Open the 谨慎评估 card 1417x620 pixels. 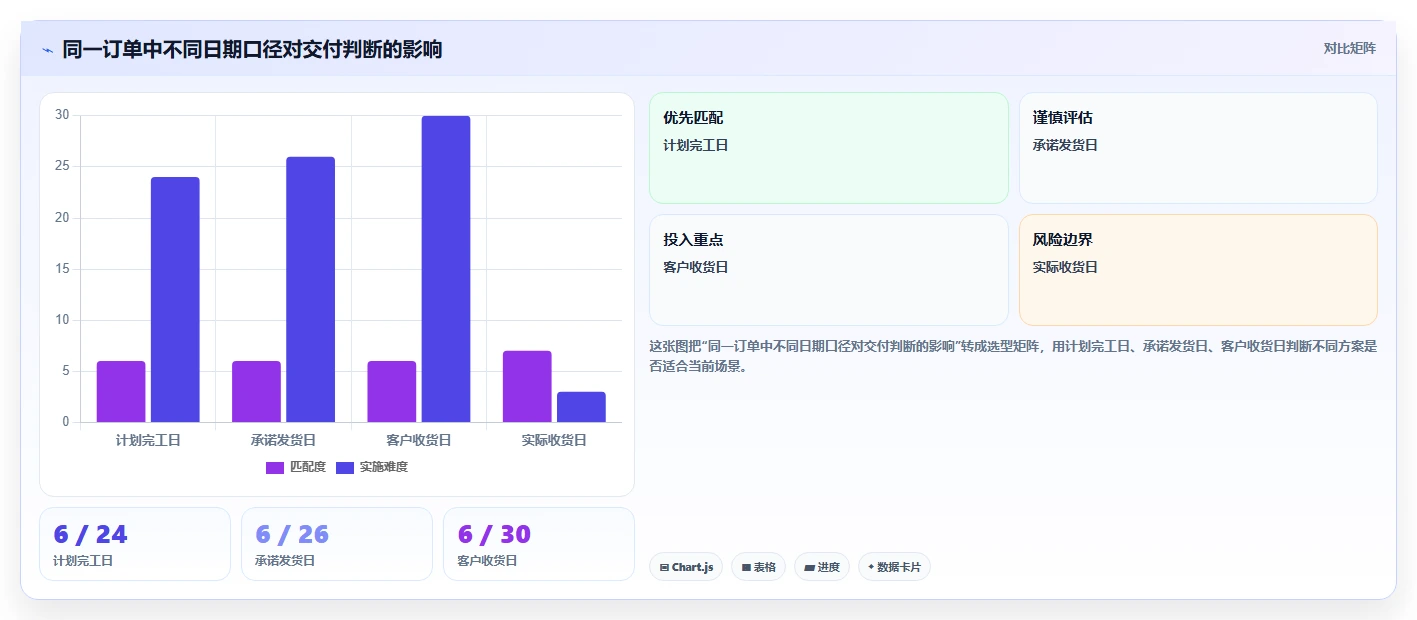click(1198, 148)
